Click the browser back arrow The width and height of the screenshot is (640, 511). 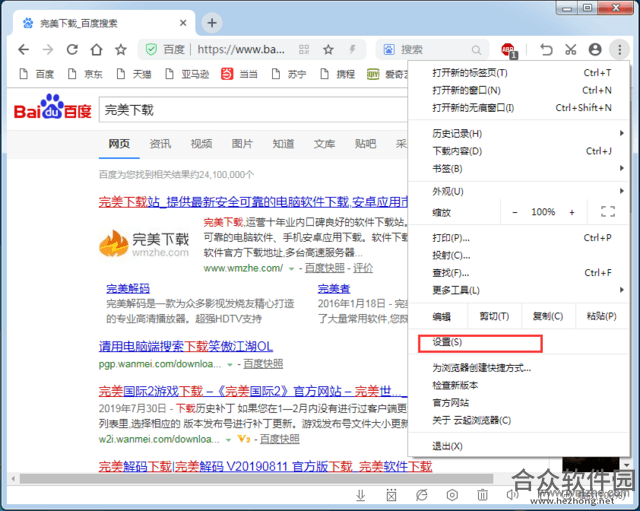click(24, 50)
